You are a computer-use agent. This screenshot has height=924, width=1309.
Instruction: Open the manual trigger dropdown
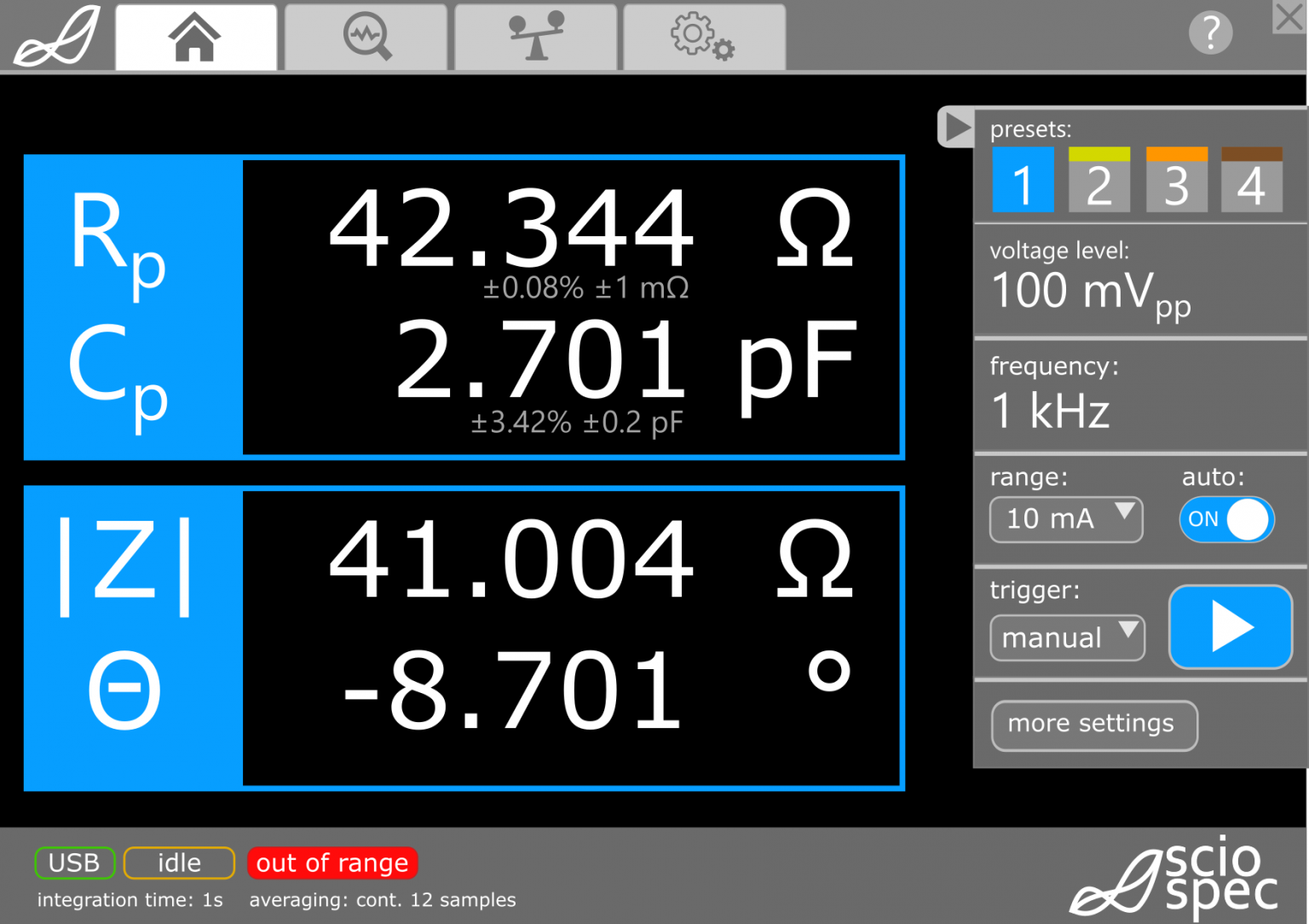[x=1067, y=638]
